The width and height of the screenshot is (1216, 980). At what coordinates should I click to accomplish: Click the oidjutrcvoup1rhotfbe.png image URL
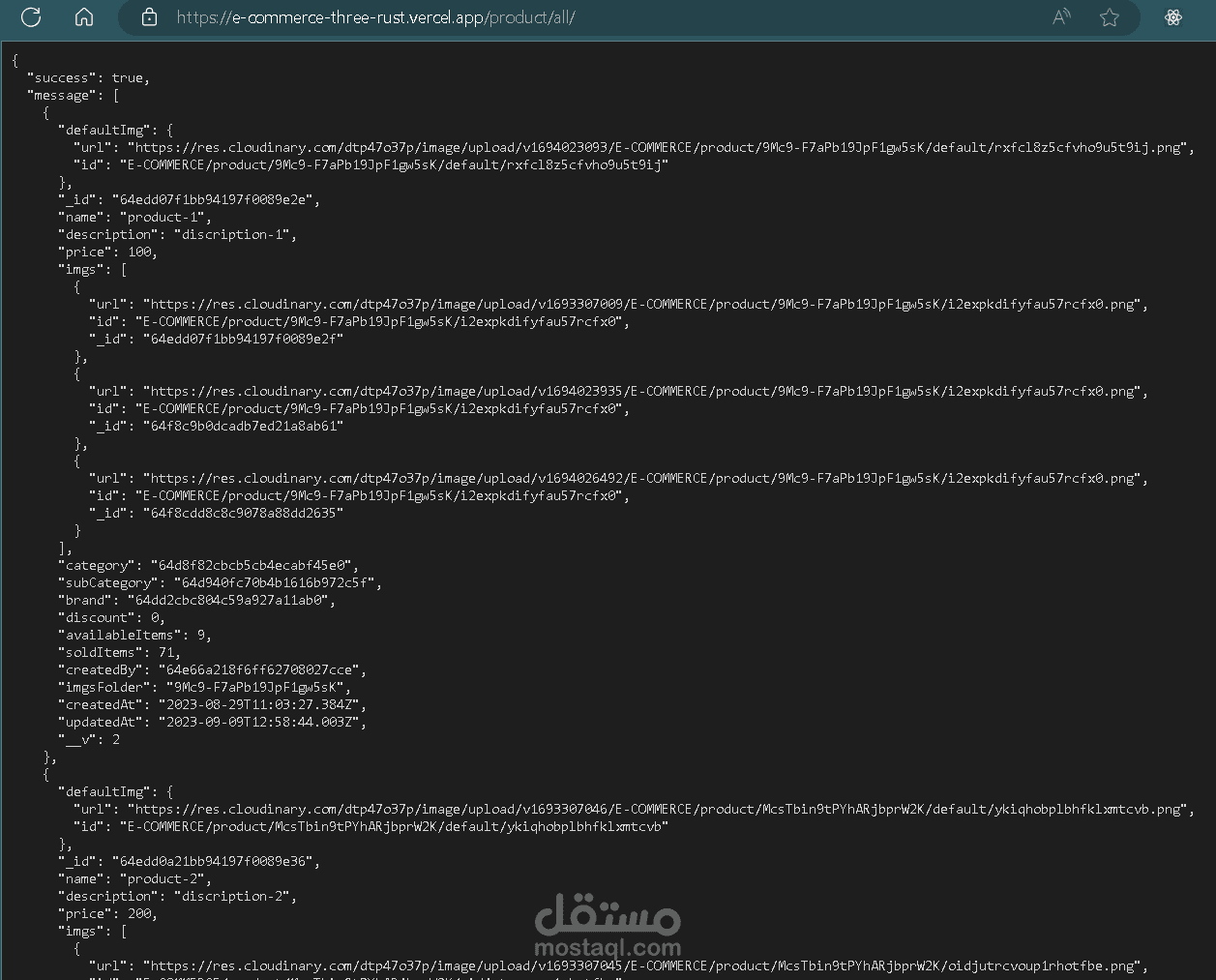pos(644,965)
